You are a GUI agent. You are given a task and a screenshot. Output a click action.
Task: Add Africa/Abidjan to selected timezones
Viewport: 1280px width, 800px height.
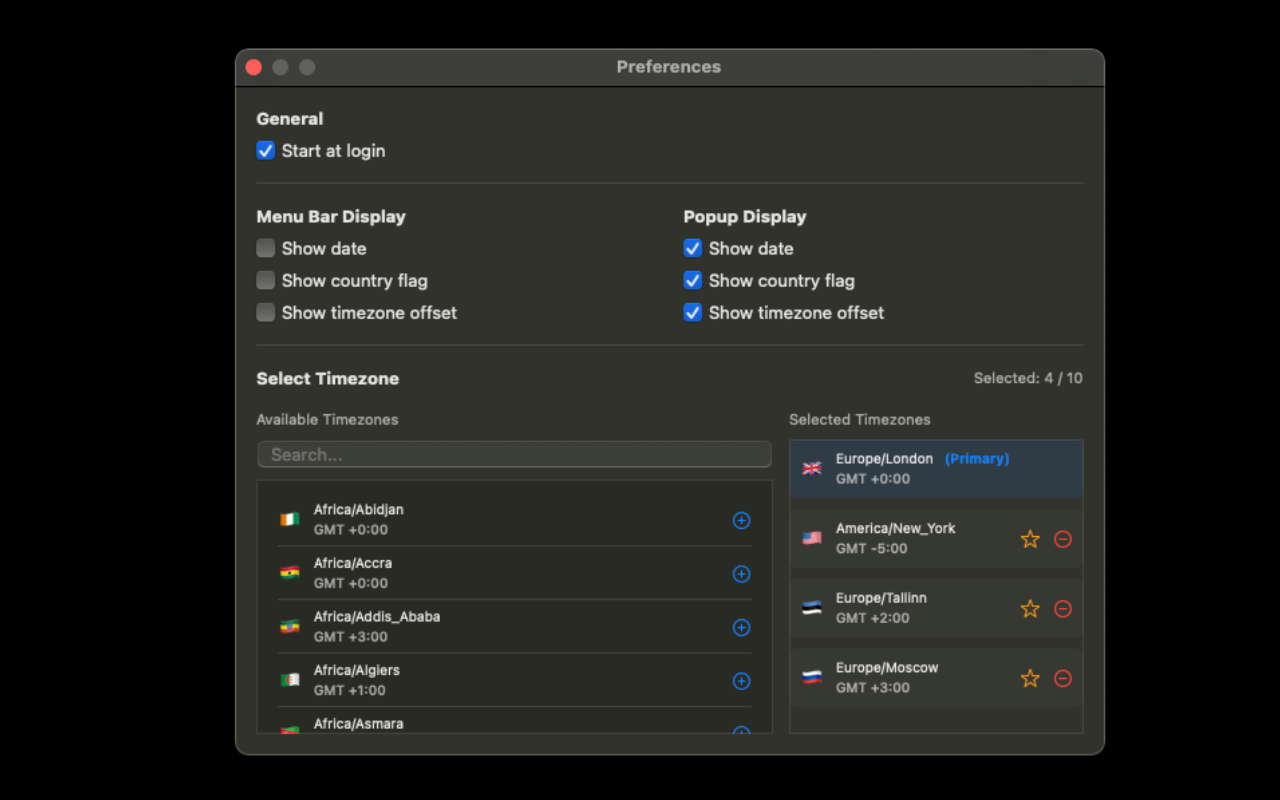[741, 520]
